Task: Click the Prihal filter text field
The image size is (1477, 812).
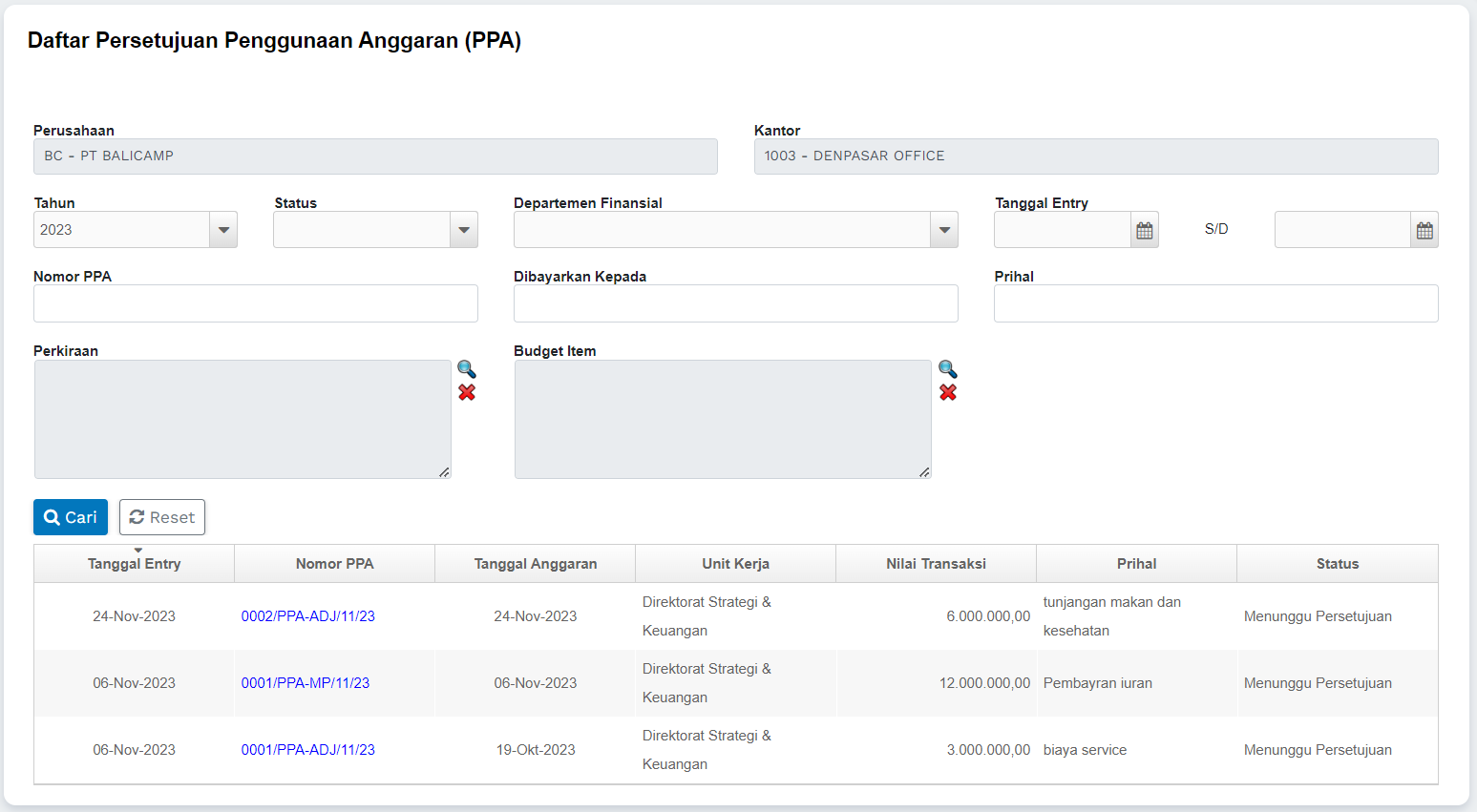Action: click(x=1215, y=303)
